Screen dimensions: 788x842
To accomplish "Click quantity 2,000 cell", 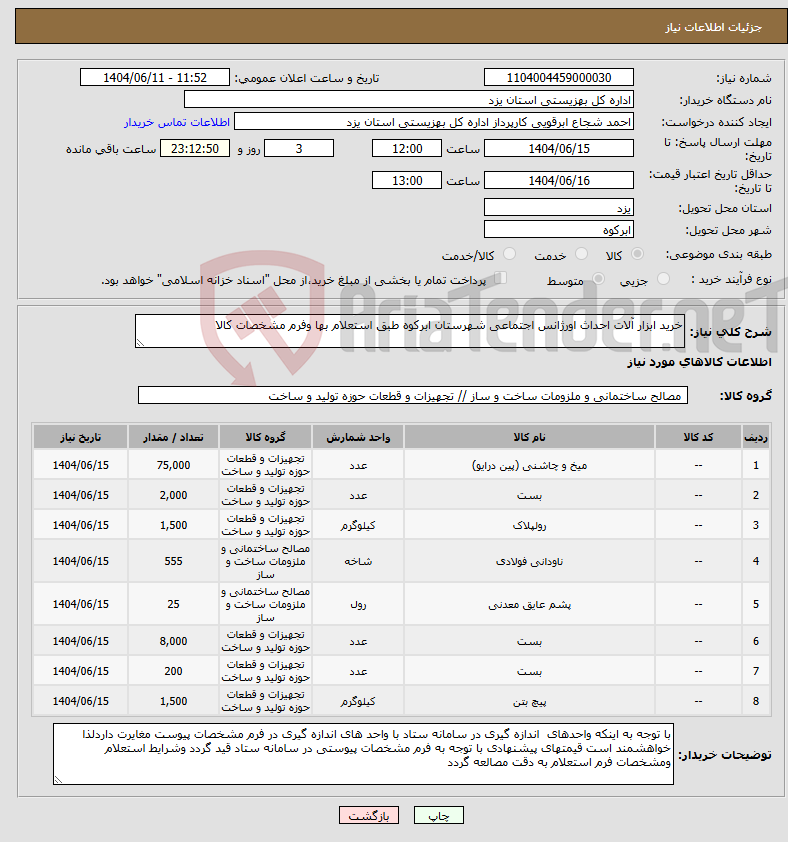I will [x=173, y=495].
